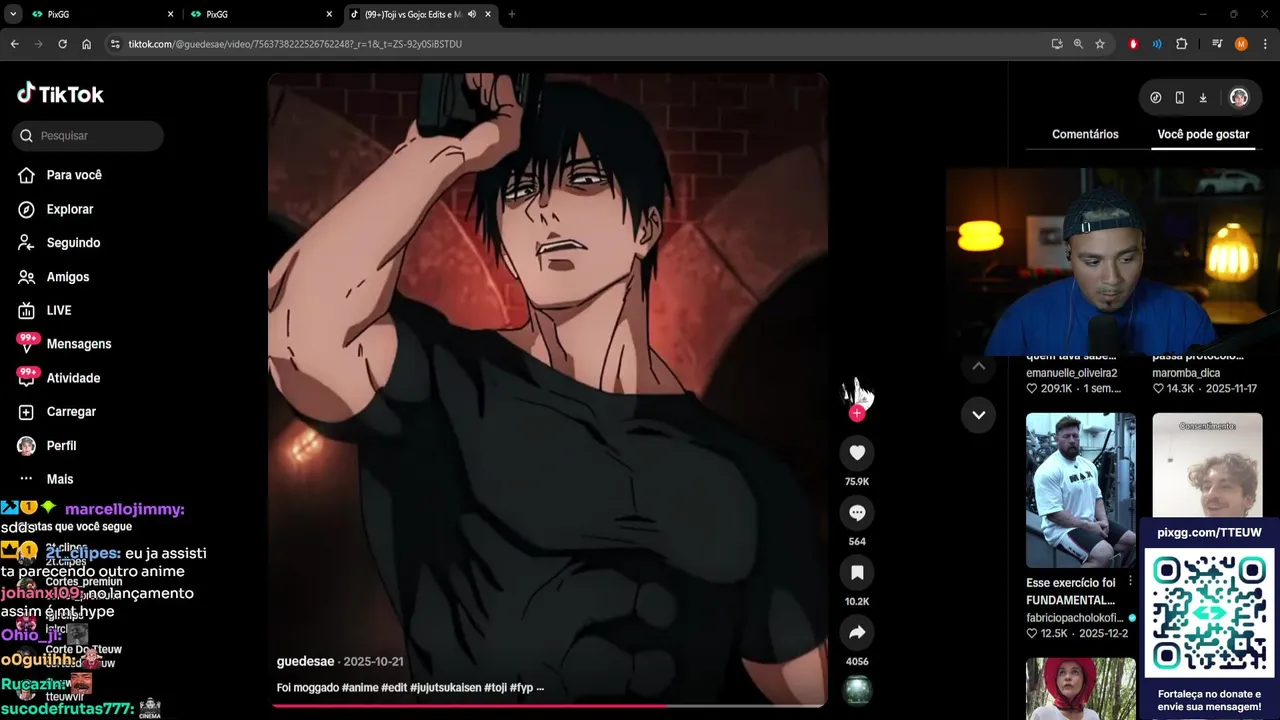Screen dimensions: 1280x720
Task: Open the media control playlist icon
Action: point(1217,44)
